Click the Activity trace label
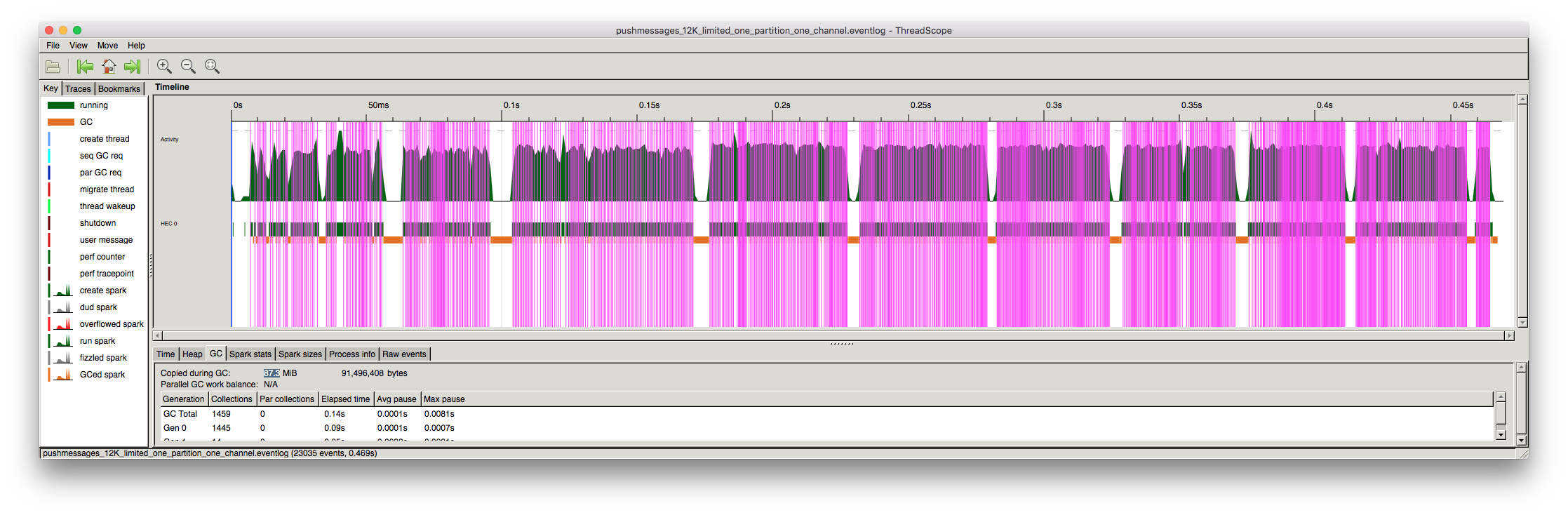Screen dimensions: 1568x515 [169, 140]
